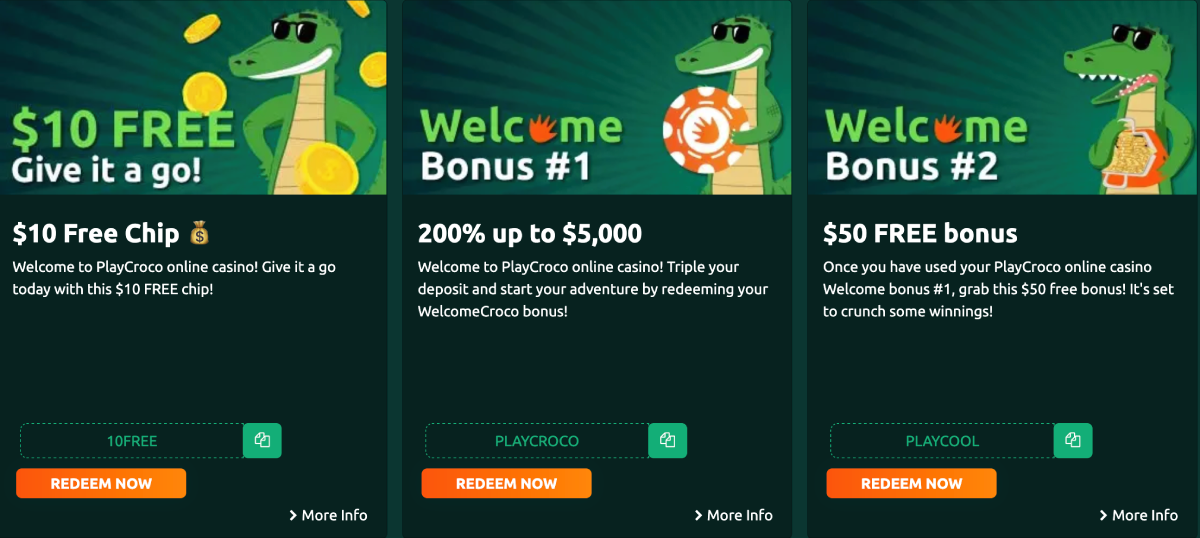Expand More Info for Welcome Bonus #2
Screen dimensions: 1200x538
point(1138,515)
